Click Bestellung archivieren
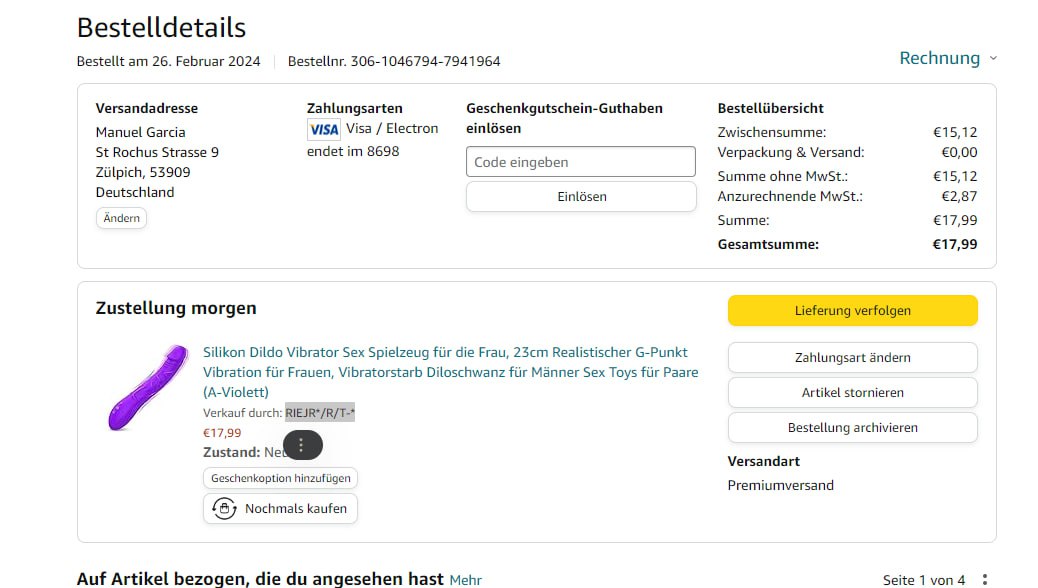Screen dimensions: 1038x588 point(852,427)
